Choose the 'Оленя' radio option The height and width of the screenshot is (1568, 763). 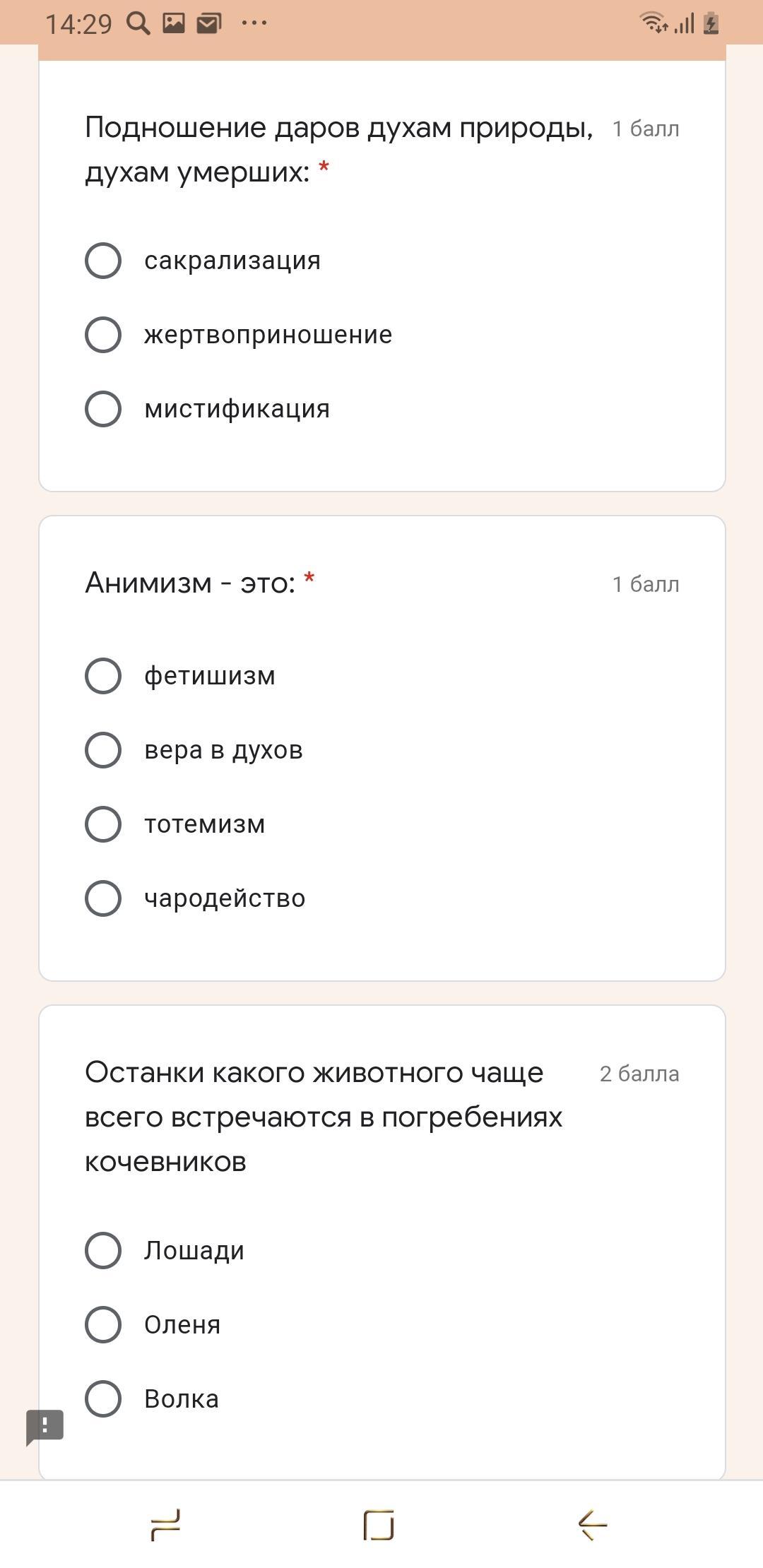pos(103,1325)
